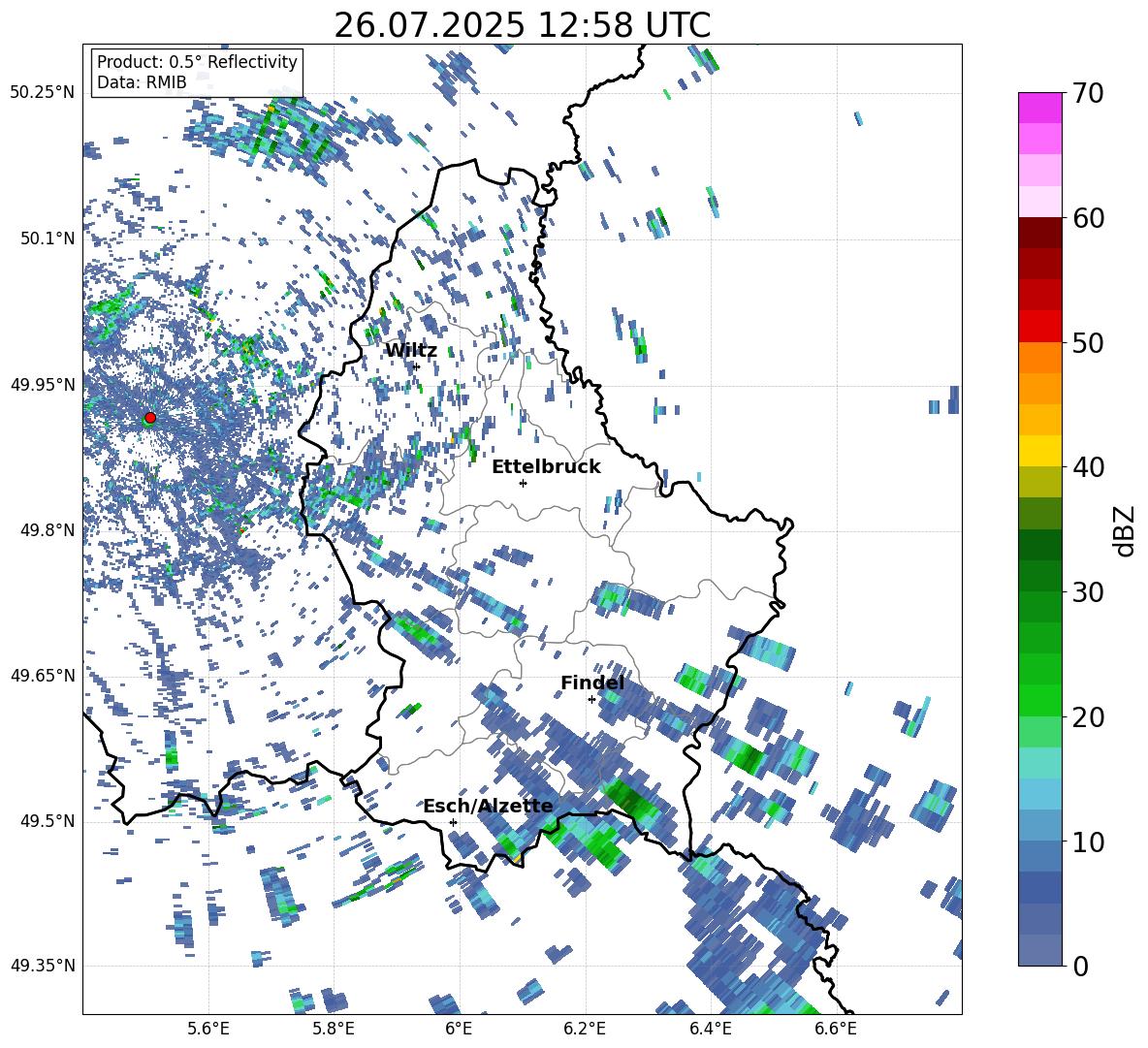Click the Product: 0.5° Reflectivity text

197,62
